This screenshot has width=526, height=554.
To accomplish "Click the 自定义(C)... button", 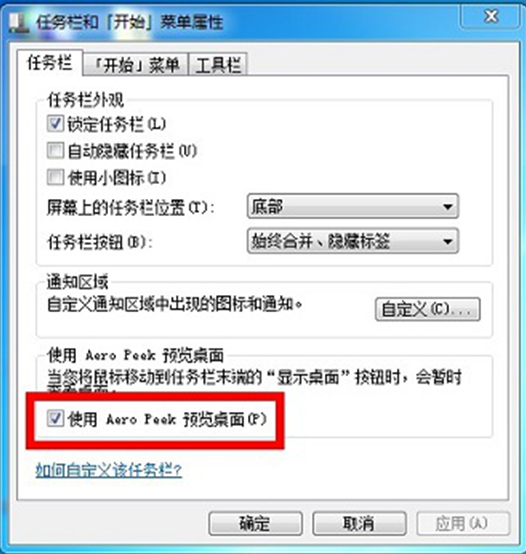I will 427,310.
